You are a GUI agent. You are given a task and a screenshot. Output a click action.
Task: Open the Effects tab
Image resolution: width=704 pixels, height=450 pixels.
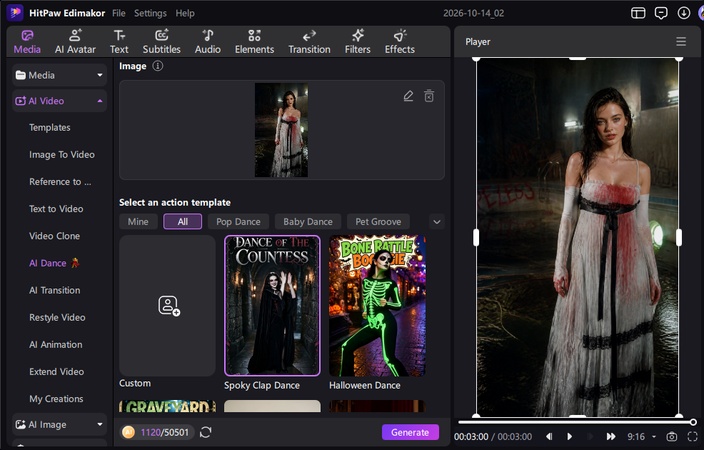[400, 42]
